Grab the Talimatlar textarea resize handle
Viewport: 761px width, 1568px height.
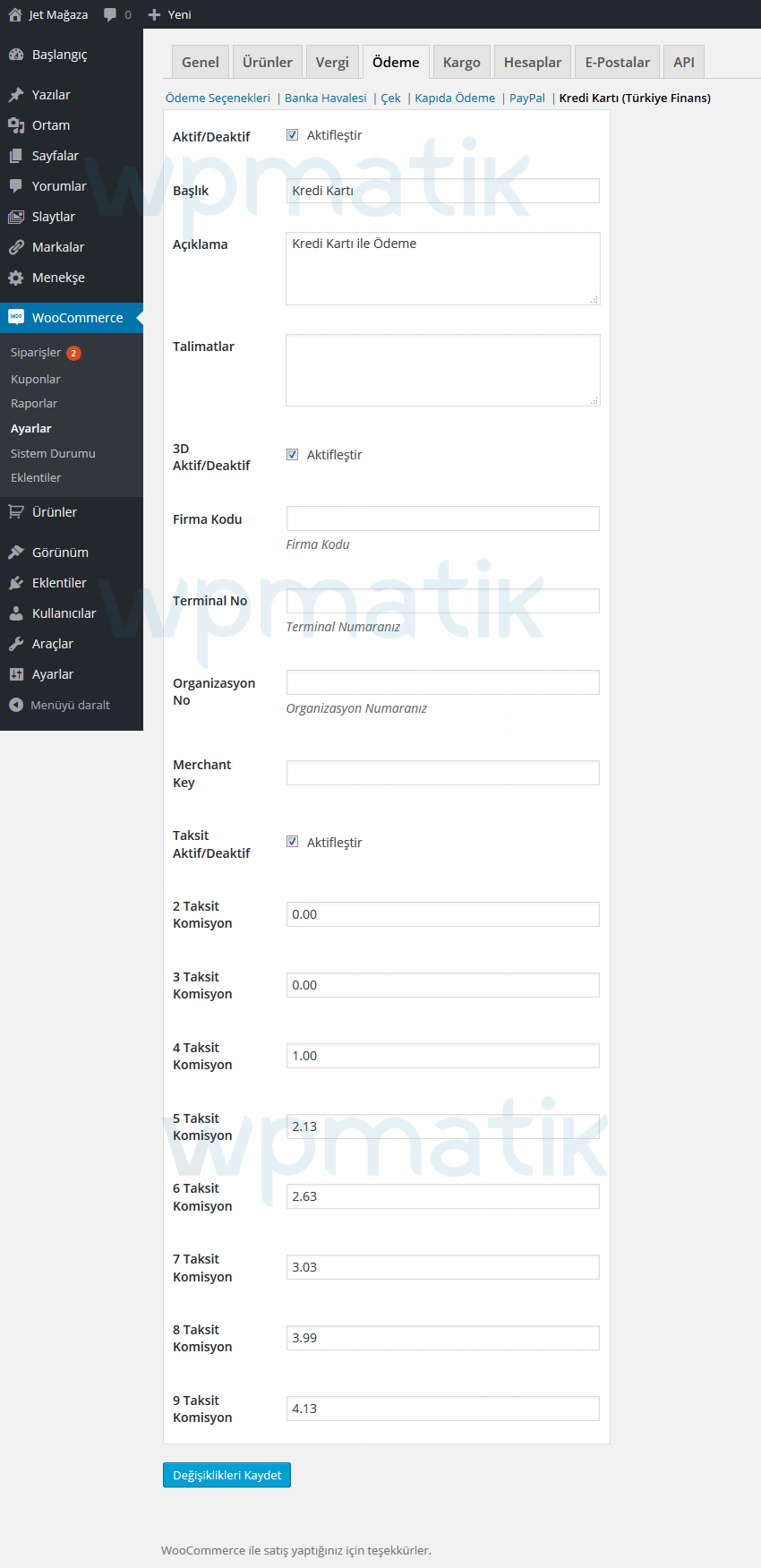(594, 400)
